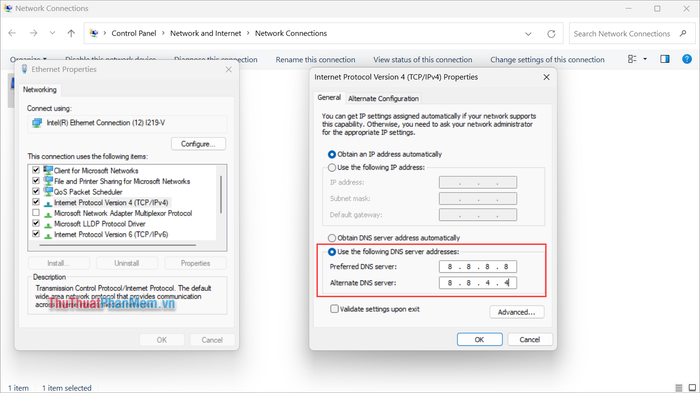The height and width of the screenshot is (393, 700).
Task: Confirm with OK in TCP/IPv4 Properties
Action: click(479, 339)
